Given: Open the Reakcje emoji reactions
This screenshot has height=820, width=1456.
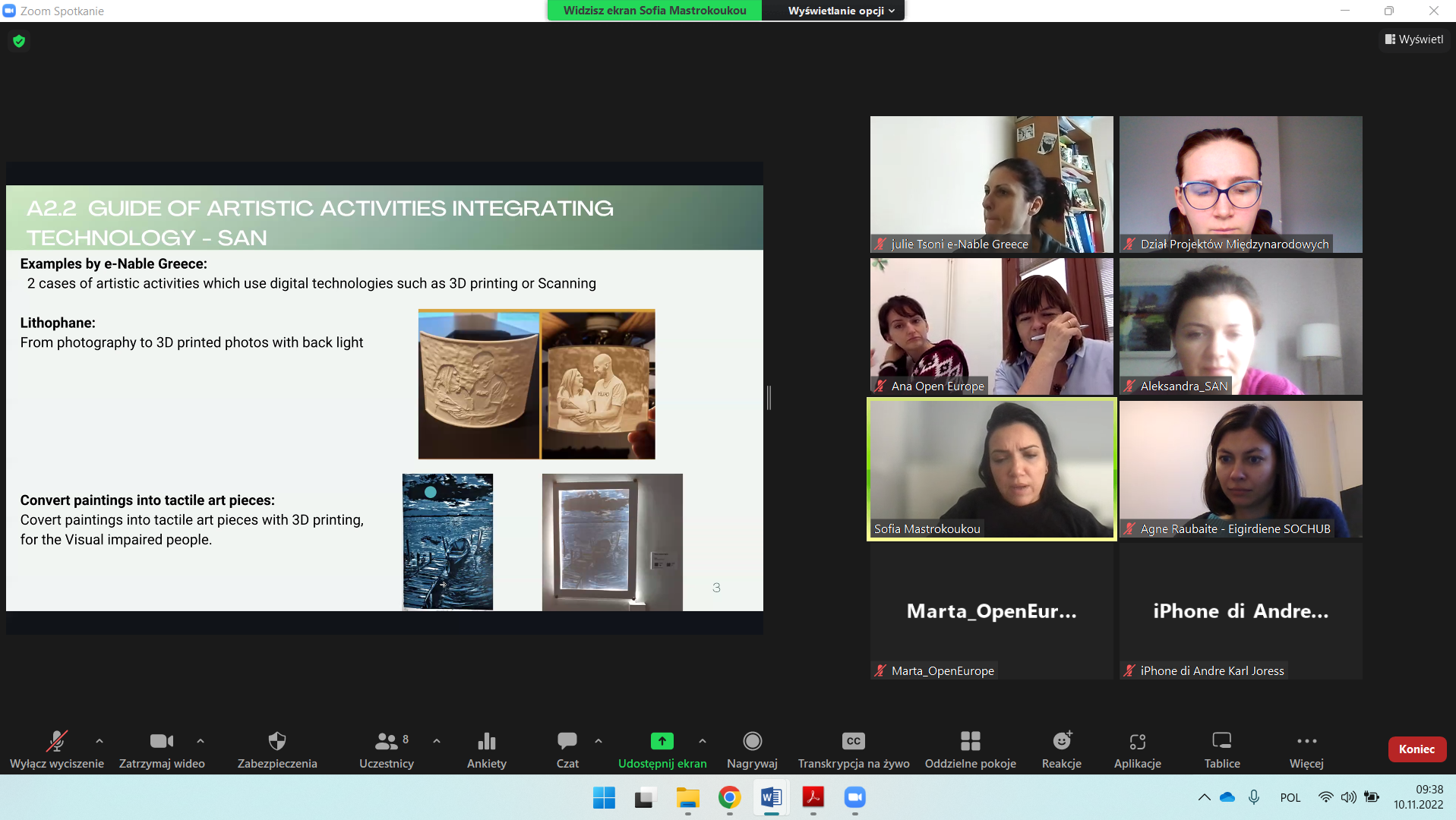Looking at the screenshot, I should [x=1062, y=749].
